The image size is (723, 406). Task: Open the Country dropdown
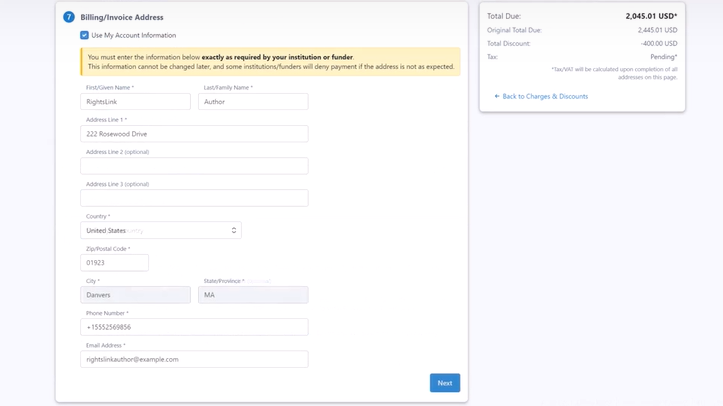161,230
